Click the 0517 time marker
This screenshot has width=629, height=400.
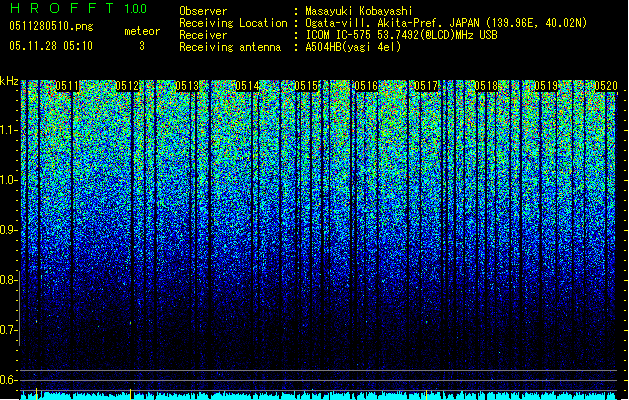click(x=426, y=86)
